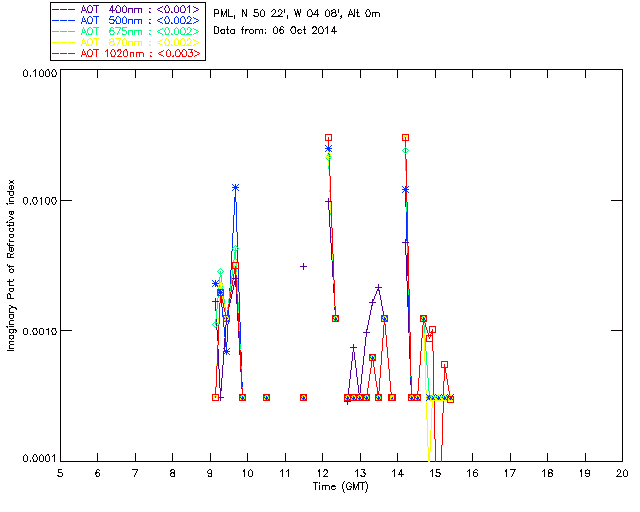Click the x-axis tick label 19

[x=585, y=473]
